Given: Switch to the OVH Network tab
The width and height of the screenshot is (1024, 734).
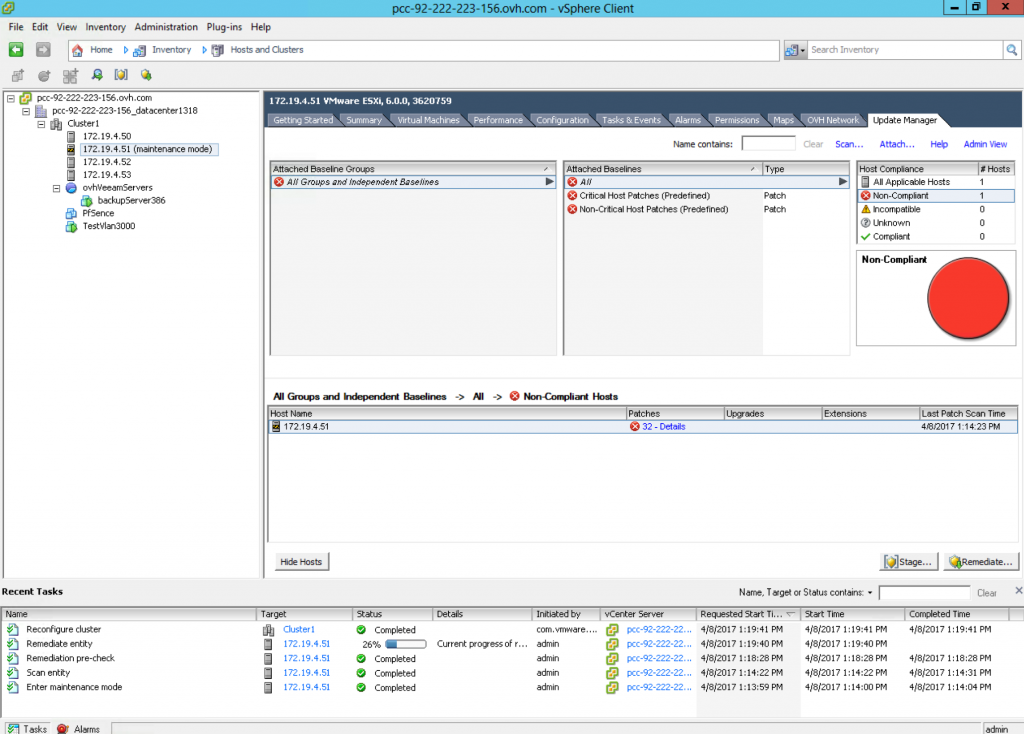Looking at the screenshot, I should pos(833,120).
